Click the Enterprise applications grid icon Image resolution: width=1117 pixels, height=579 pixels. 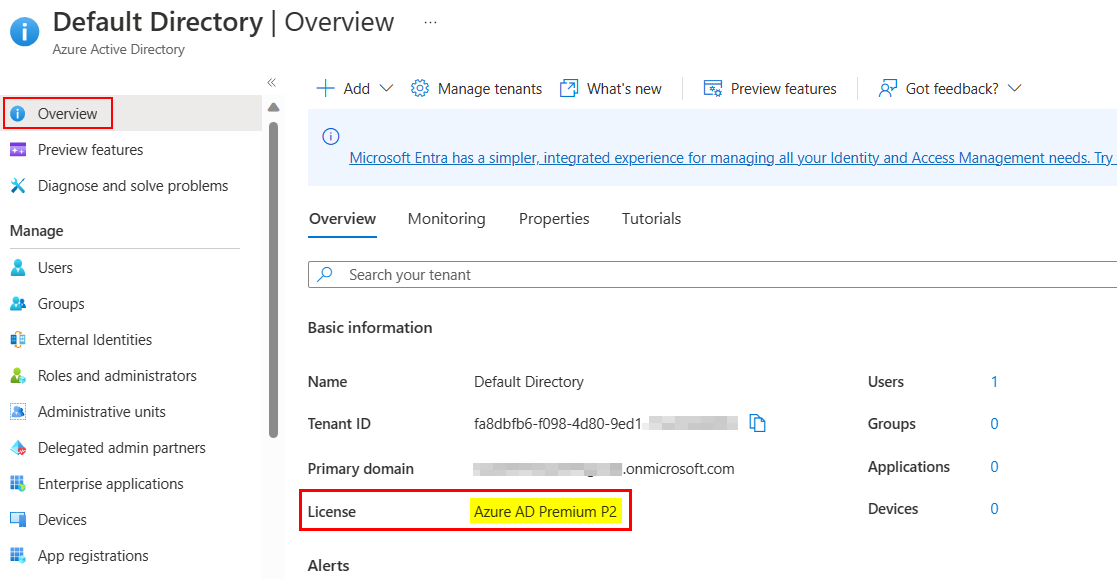click(18, 484)
